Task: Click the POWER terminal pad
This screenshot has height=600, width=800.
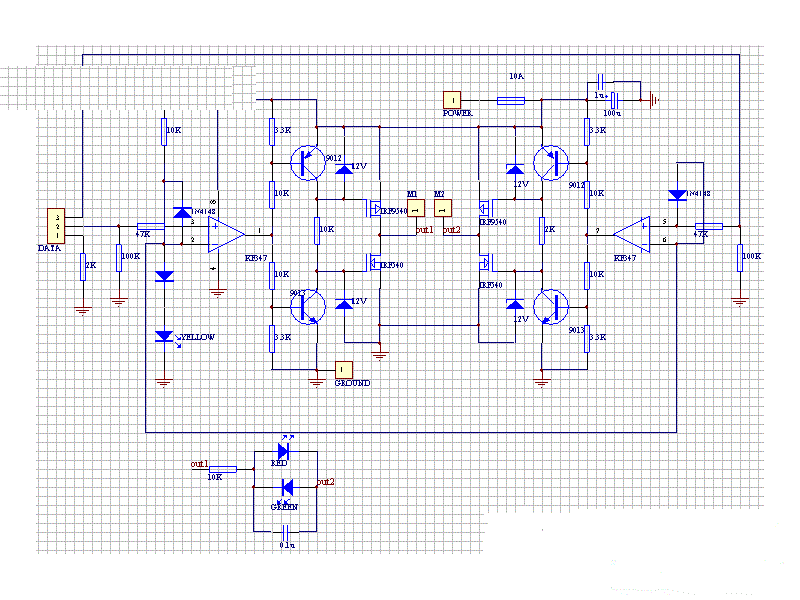Action: [x=452, y=99]
